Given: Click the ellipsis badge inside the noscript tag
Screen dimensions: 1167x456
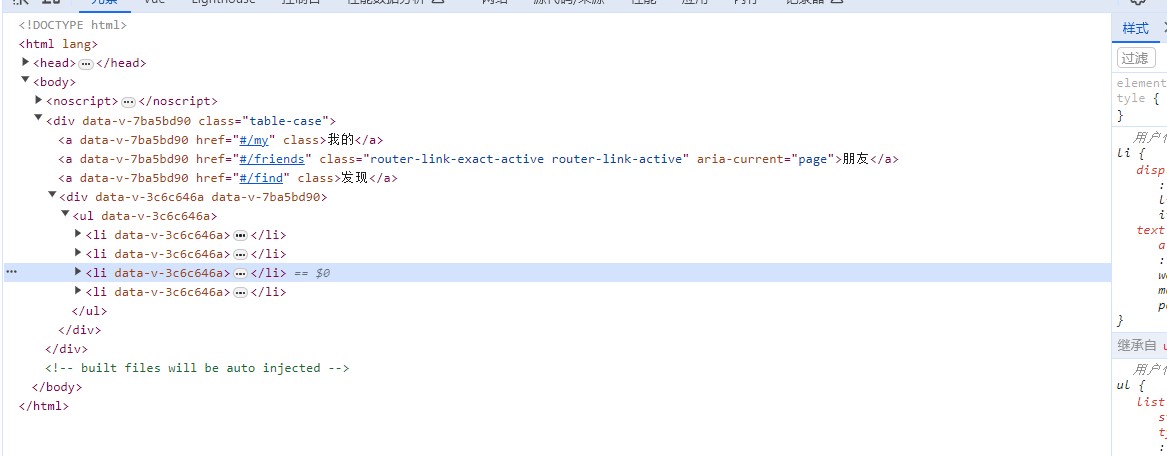Looking at the screenshot, I should (128, 102).
